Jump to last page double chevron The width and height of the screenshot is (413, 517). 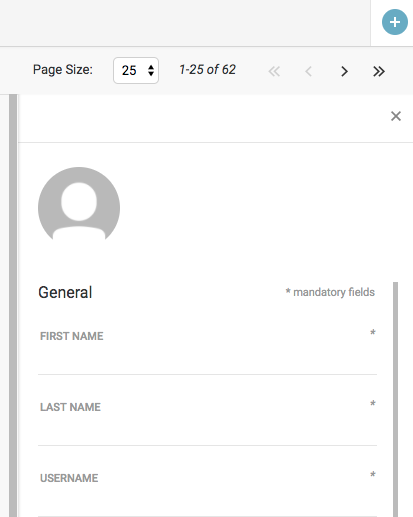[x=379, y=71]
